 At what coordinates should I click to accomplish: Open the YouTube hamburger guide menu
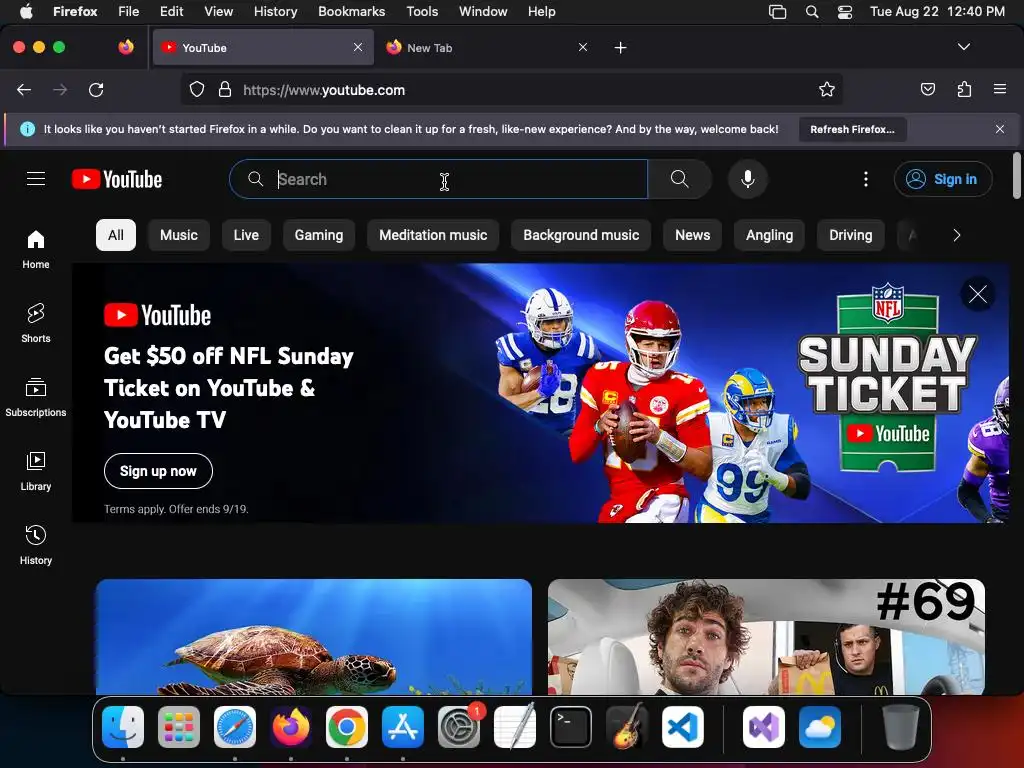click(36, 179)
